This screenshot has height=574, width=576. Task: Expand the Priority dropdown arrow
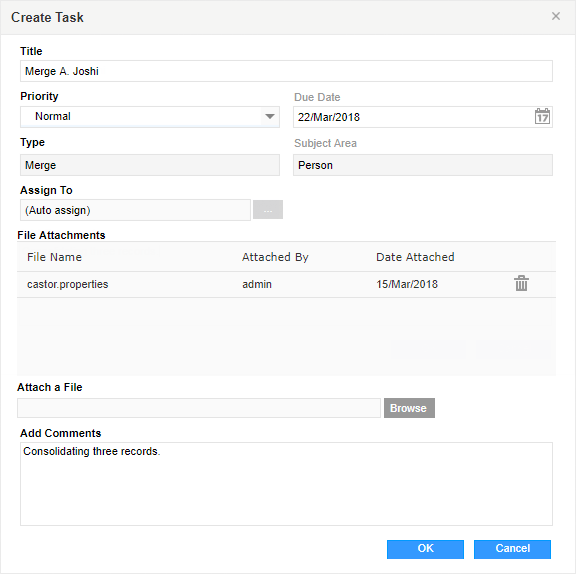pos(270,117)
